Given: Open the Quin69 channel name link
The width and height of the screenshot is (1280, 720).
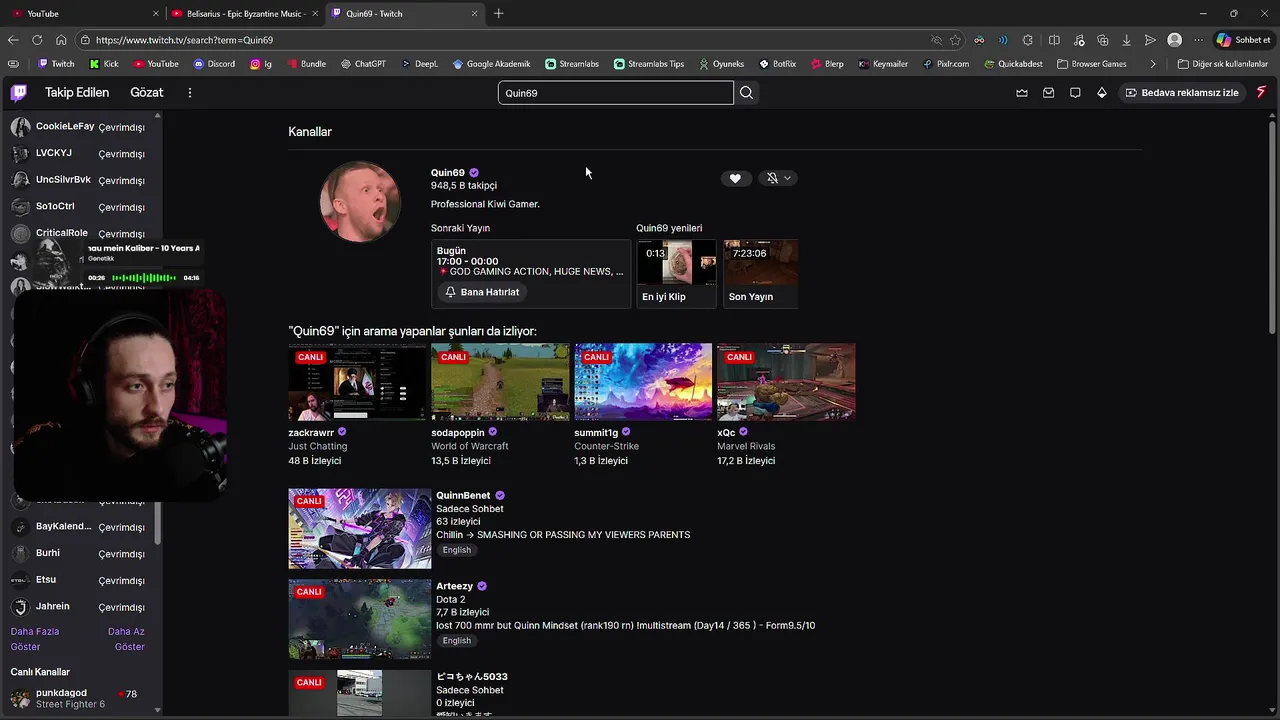Looking at the screenshot, I should click(448, 173).
